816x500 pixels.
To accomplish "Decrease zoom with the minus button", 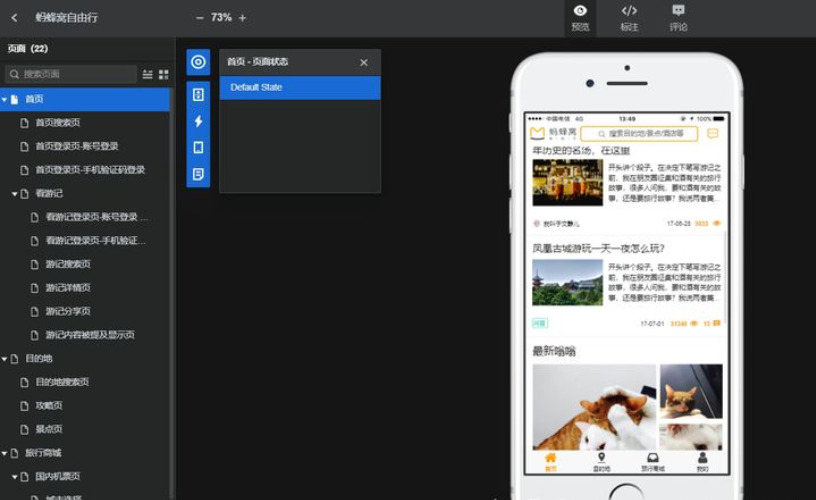I will 199,18.
